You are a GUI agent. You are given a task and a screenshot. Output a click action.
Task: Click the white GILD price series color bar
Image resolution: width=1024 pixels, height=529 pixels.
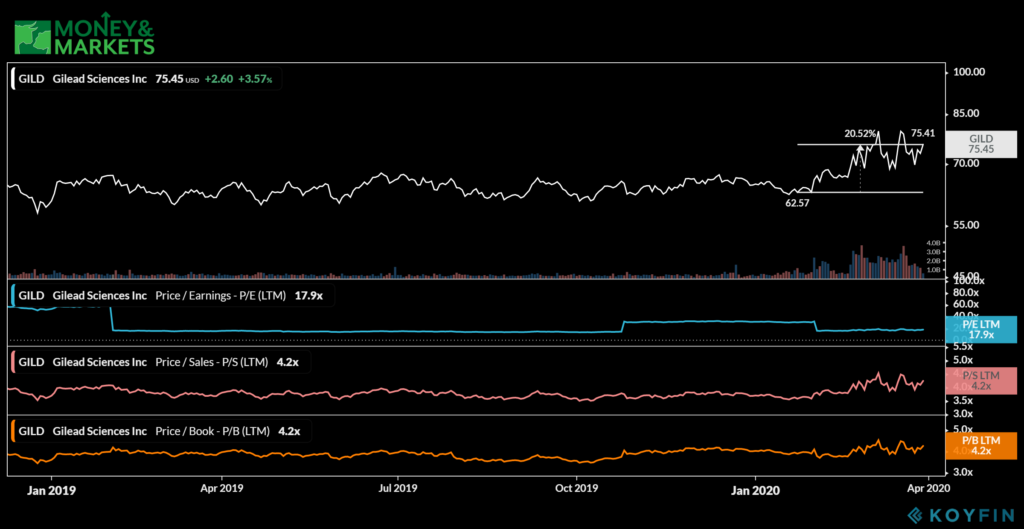(x=12, y=78)
